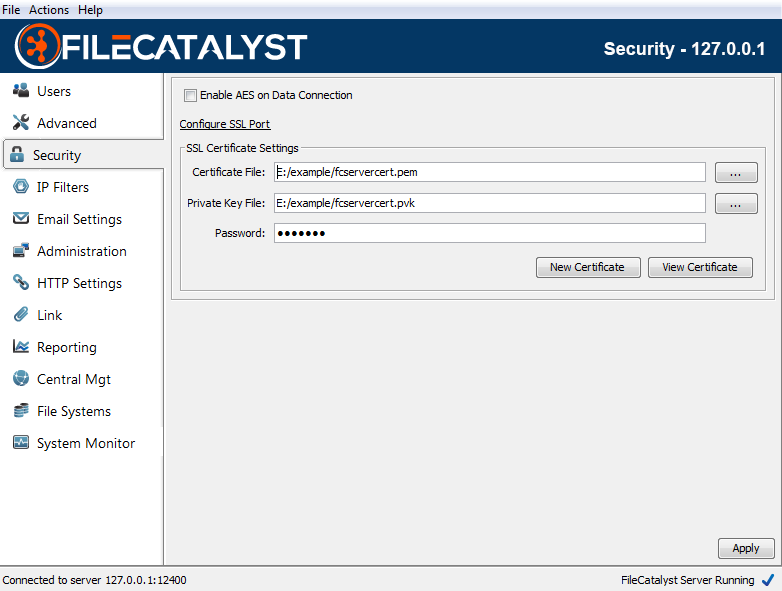
Task: Enable AES on Data Connection checkbox
Action: click(x=190, y=95)
